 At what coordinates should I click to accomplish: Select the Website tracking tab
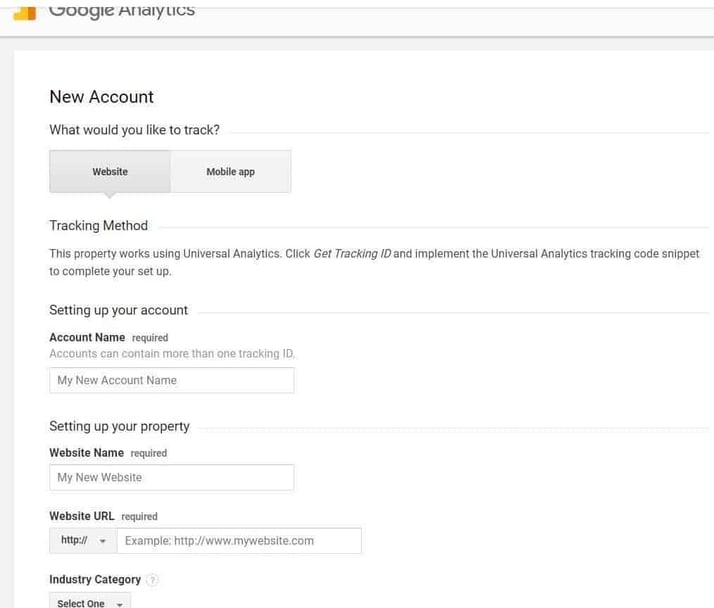110,172
